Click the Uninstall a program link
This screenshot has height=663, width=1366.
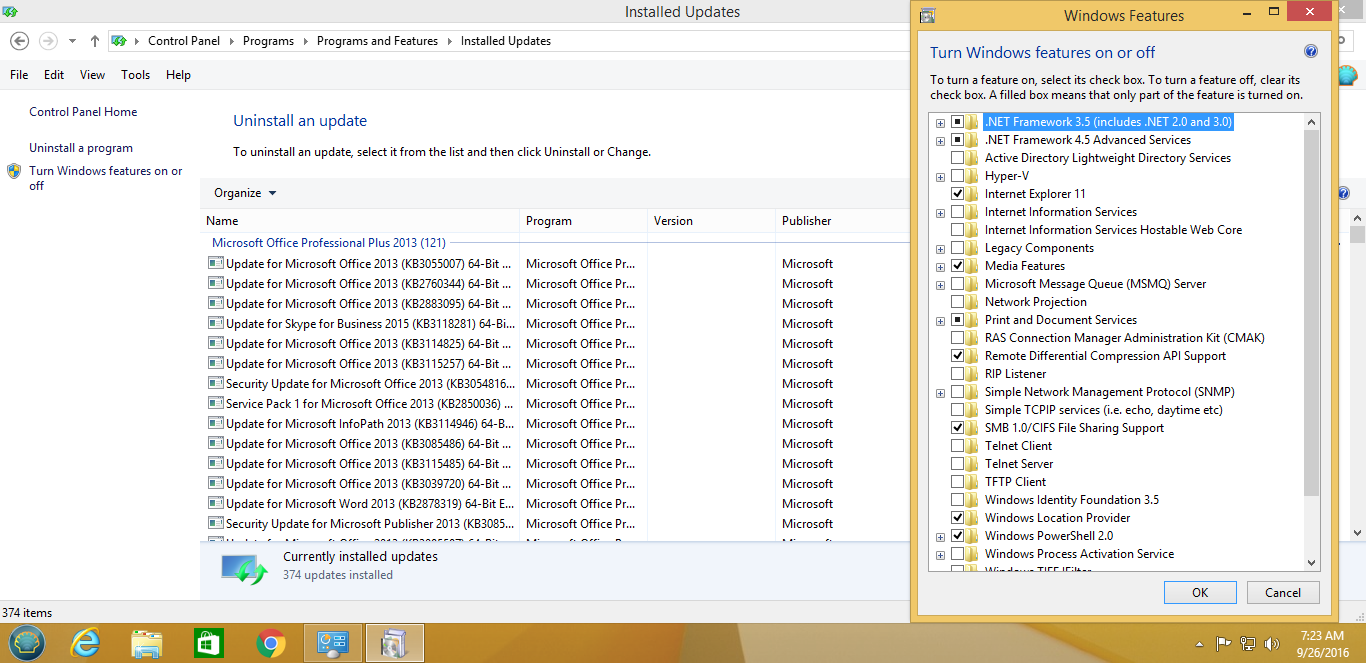[x=81, y=148]
